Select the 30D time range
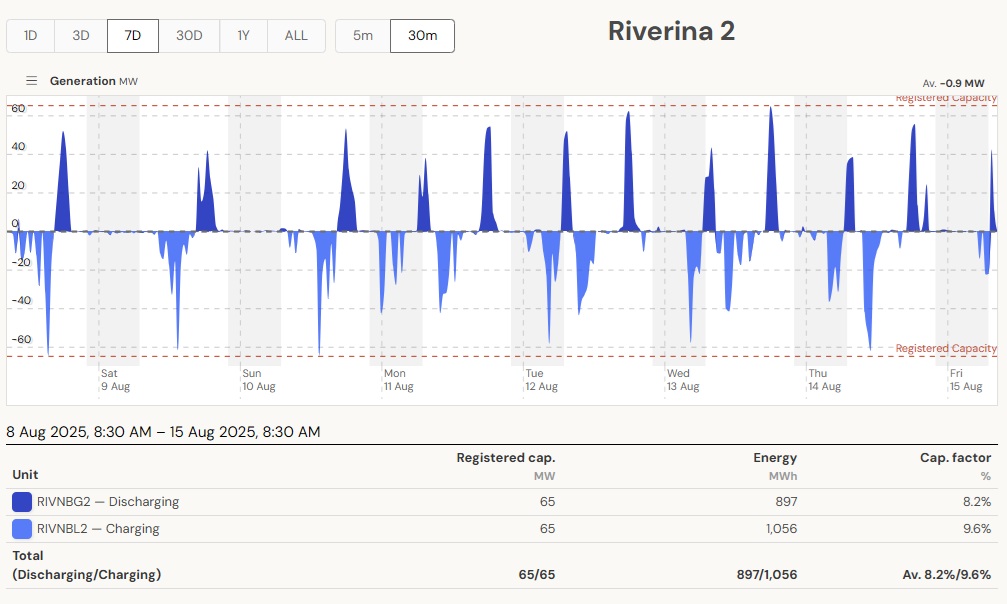The height and width of the screenshot is (604, 1007). tap(189, 36)
